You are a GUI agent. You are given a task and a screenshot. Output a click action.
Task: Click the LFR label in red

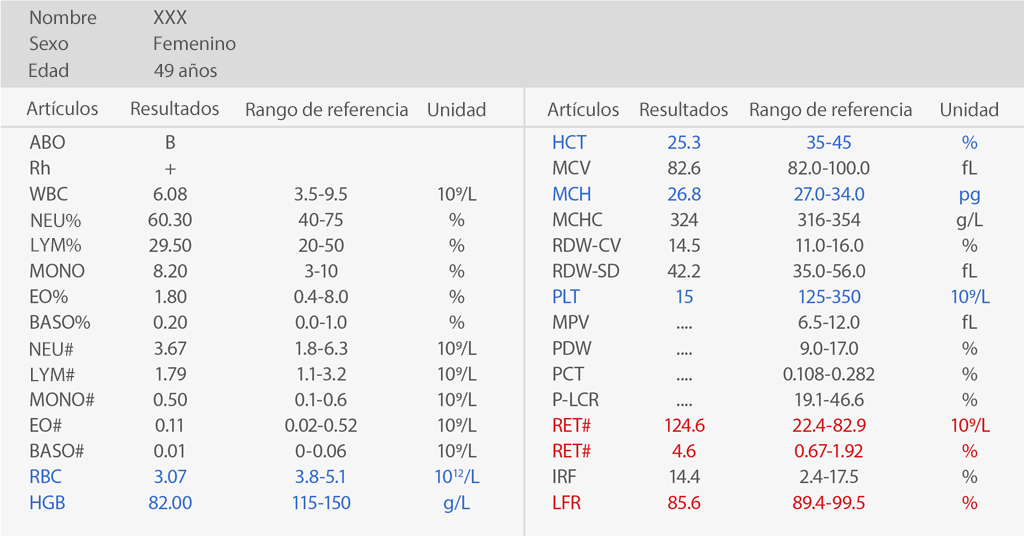tap(566, 503)
